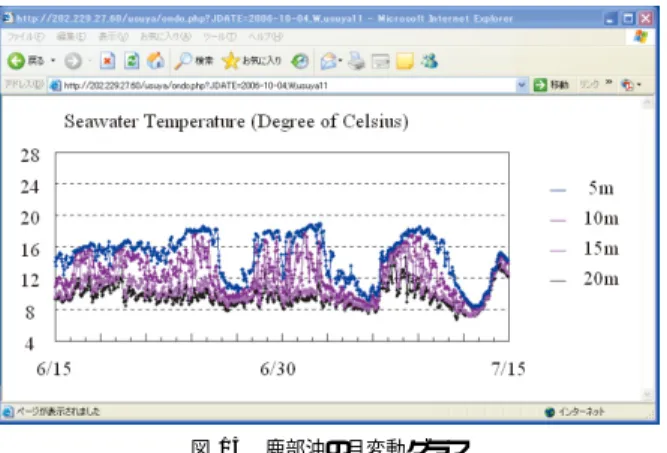The image size is (667, 453).
Task: Click the page icon beside the address URL
Action: coord(55,85)
